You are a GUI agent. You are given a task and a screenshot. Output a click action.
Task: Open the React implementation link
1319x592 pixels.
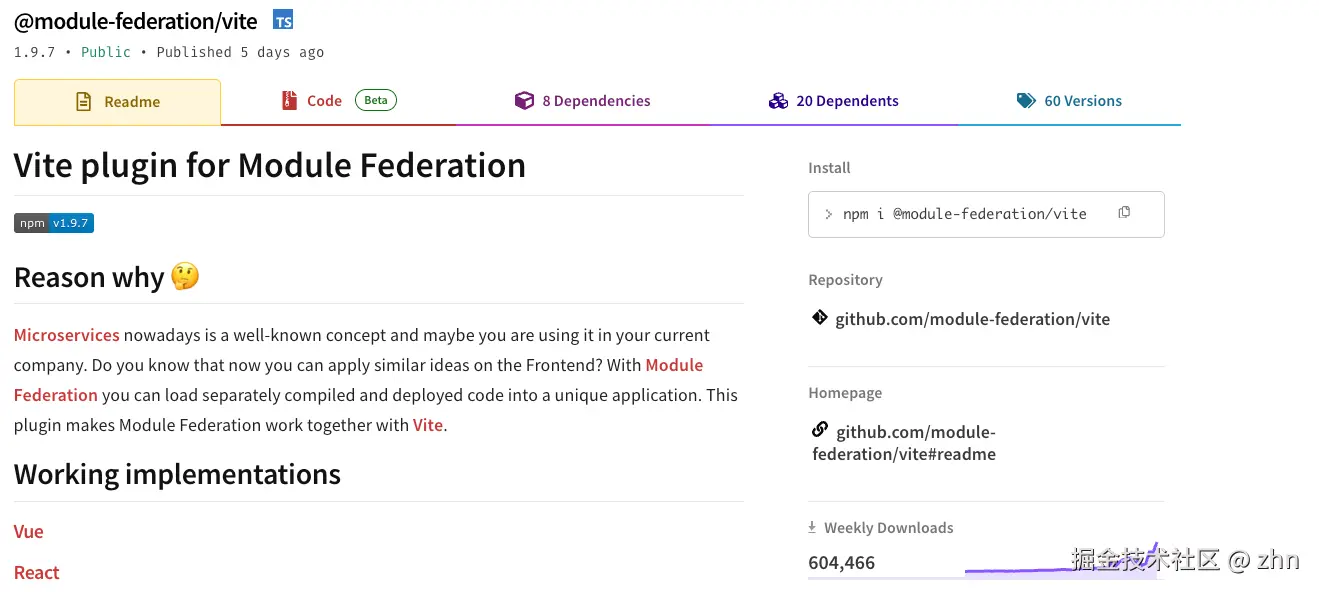pyautogui.click(x=37, y=572)
